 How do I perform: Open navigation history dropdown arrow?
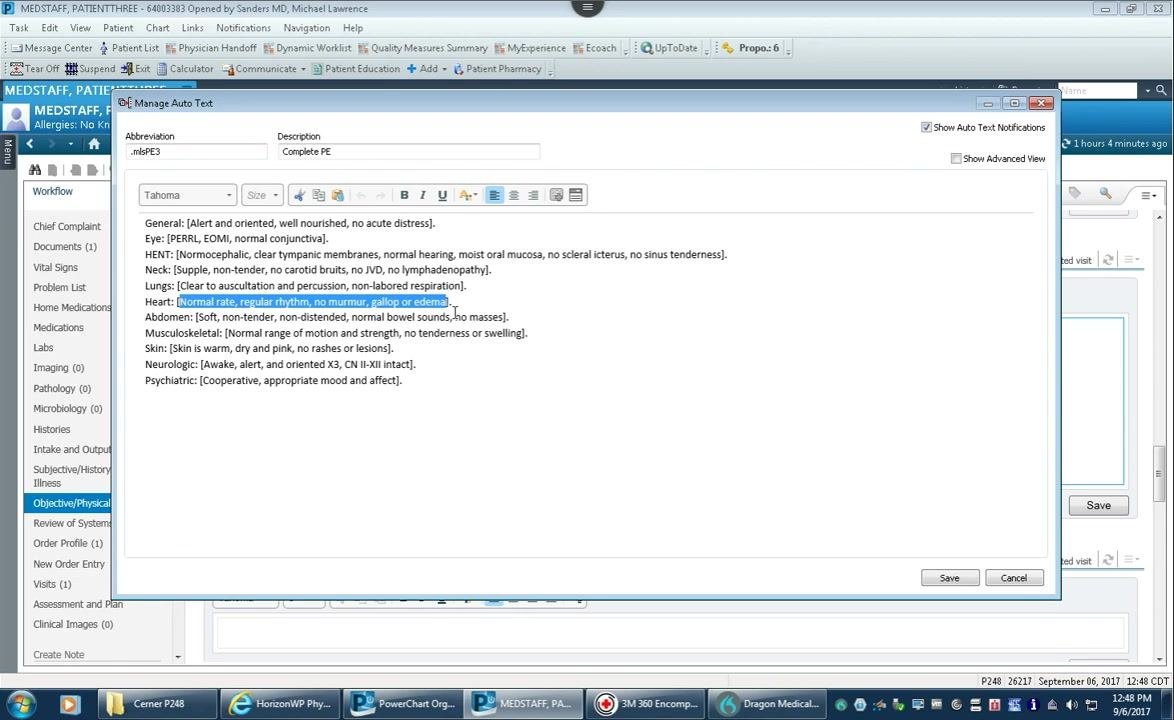click(70, 144)
